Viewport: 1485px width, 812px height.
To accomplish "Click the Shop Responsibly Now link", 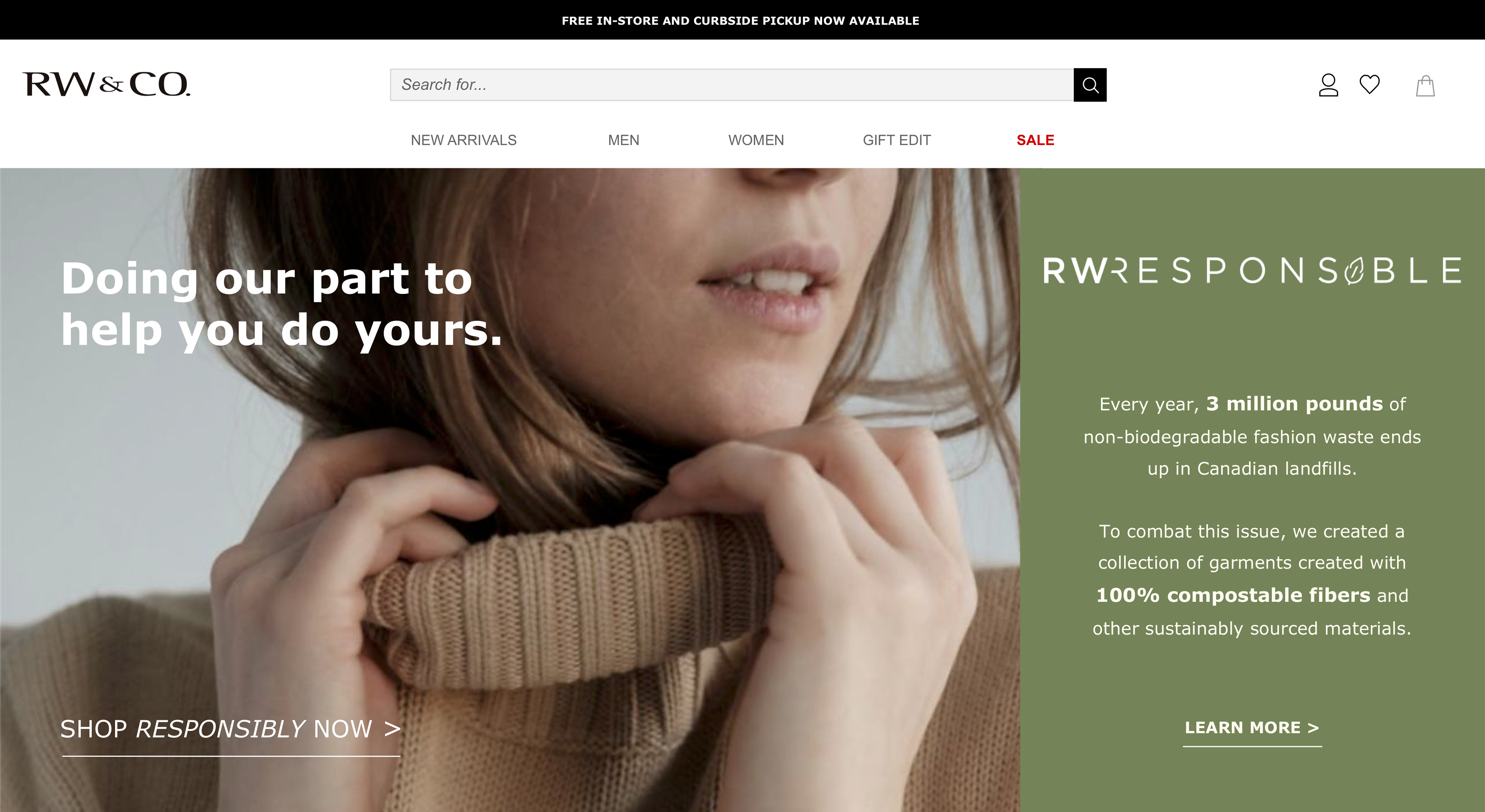I will 230,730.
